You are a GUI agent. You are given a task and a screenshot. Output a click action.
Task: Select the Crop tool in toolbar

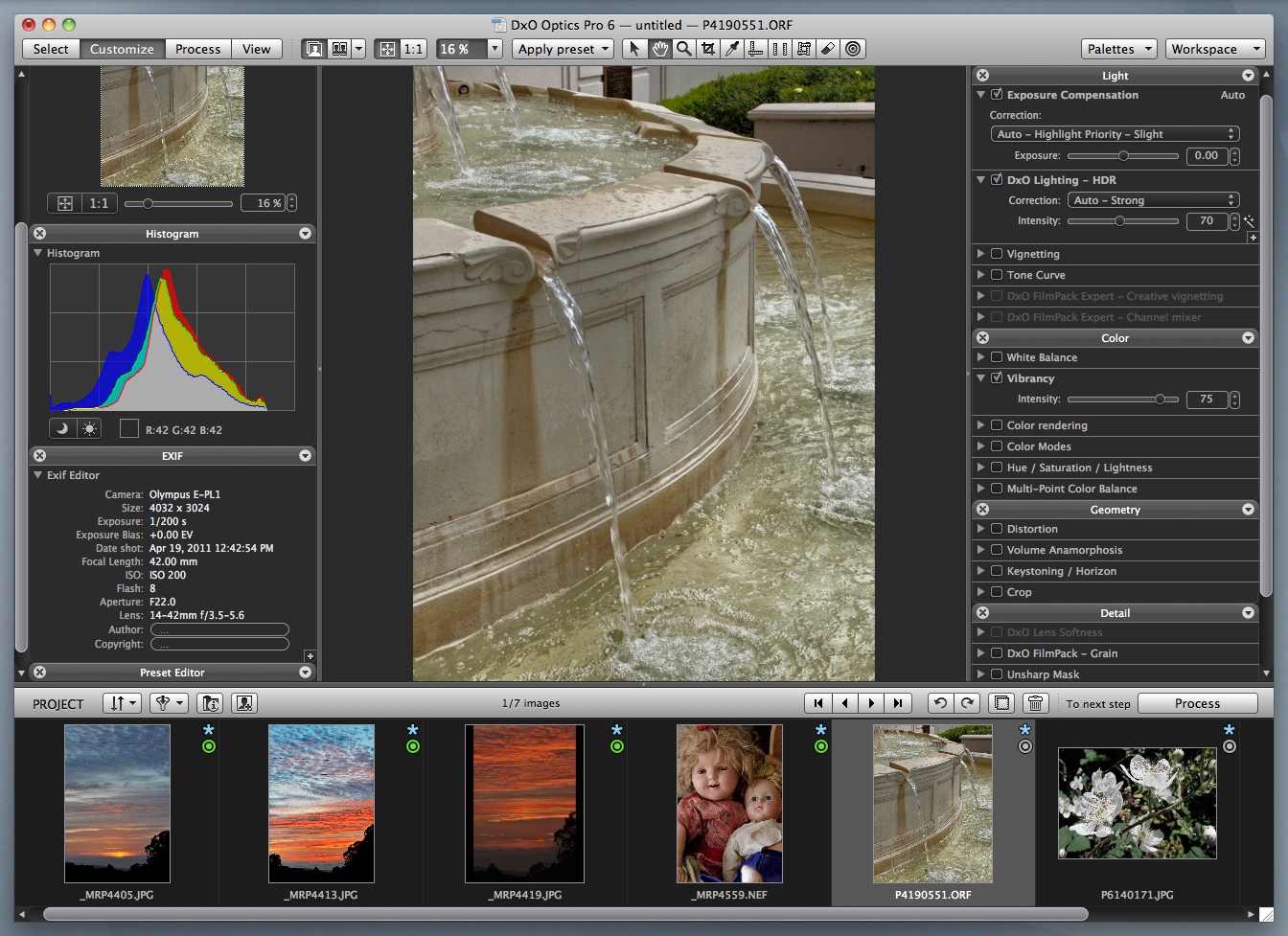coord(708,49)
